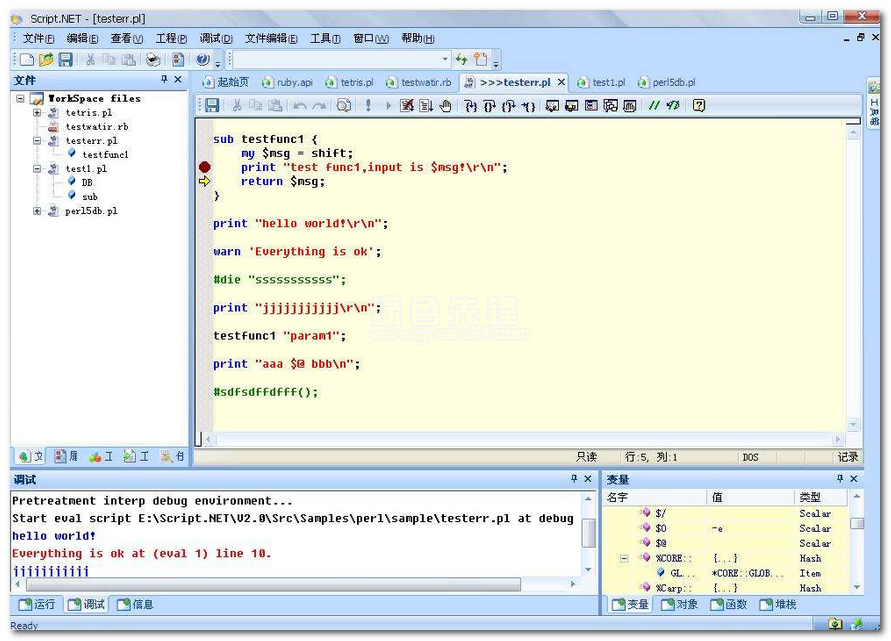891x641 pixels.
Task: Click the Print icon in main toolbar
Action: (153, 60)
